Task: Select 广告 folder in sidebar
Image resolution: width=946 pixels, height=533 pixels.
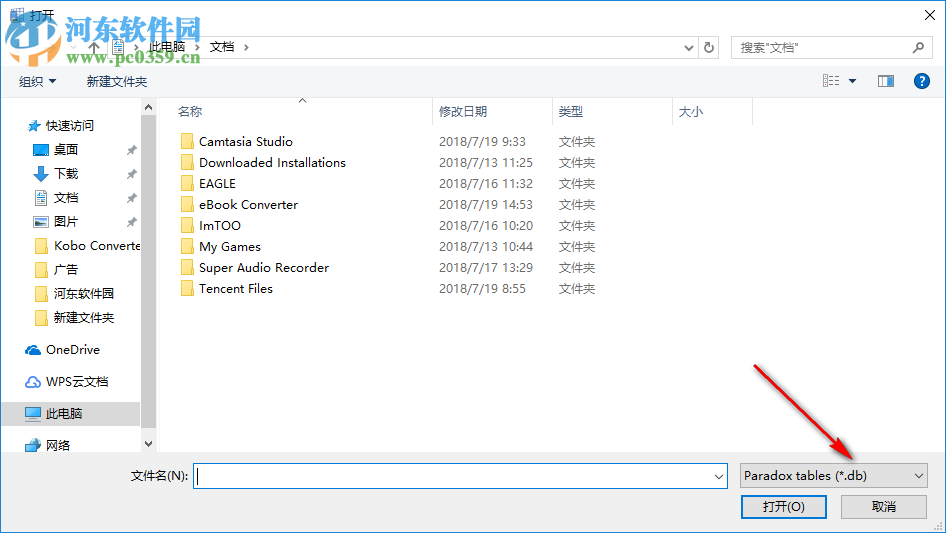Action: click(66, 269)
